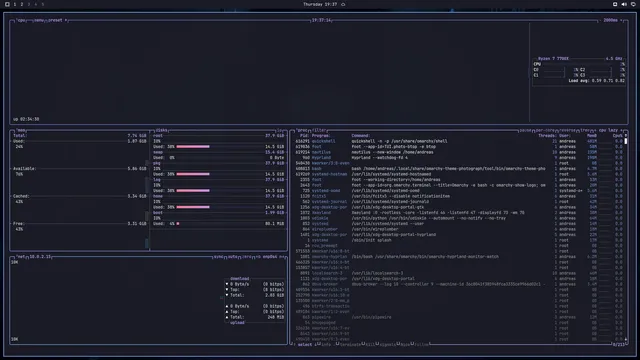
Task: Click the upload Total 248 MiB value
Action: tap(276, 317)
